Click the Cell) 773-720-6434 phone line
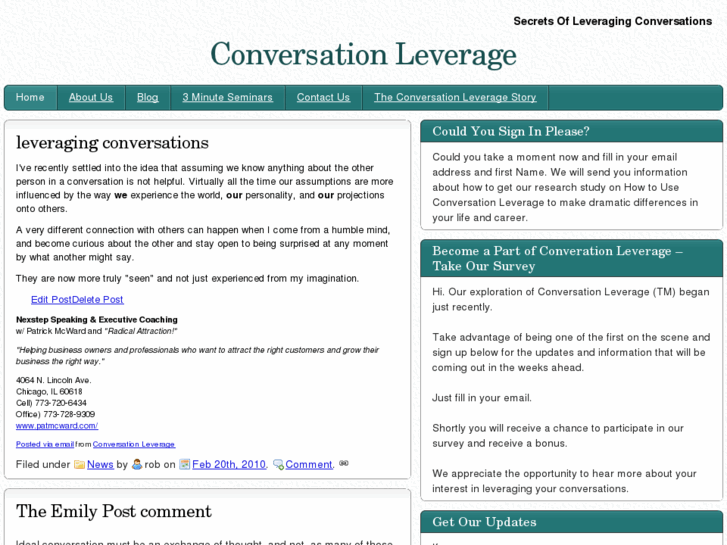This screenshot has height=545, width=727. coord(51,403)
